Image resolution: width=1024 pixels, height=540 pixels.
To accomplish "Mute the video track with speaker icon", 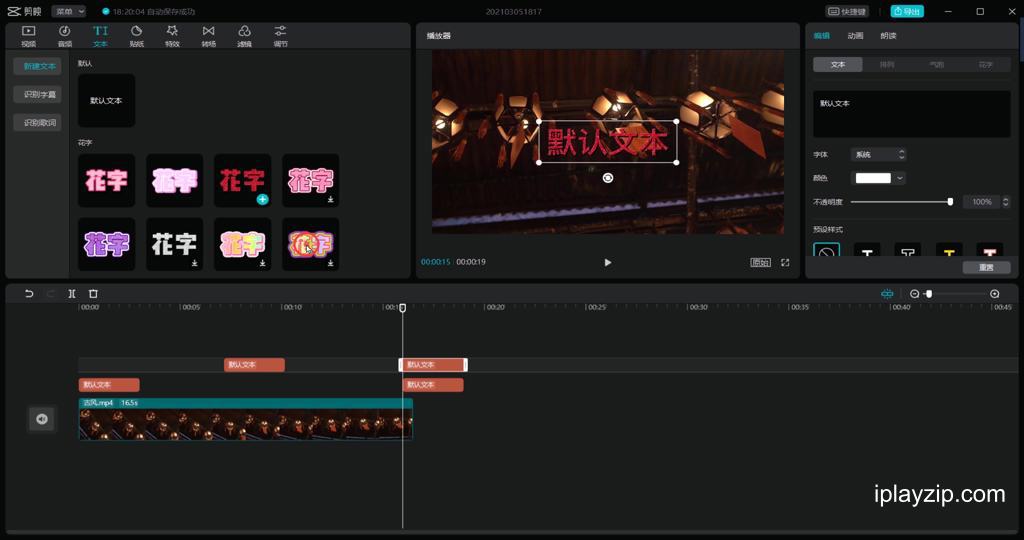I will (x=42, y=419).
